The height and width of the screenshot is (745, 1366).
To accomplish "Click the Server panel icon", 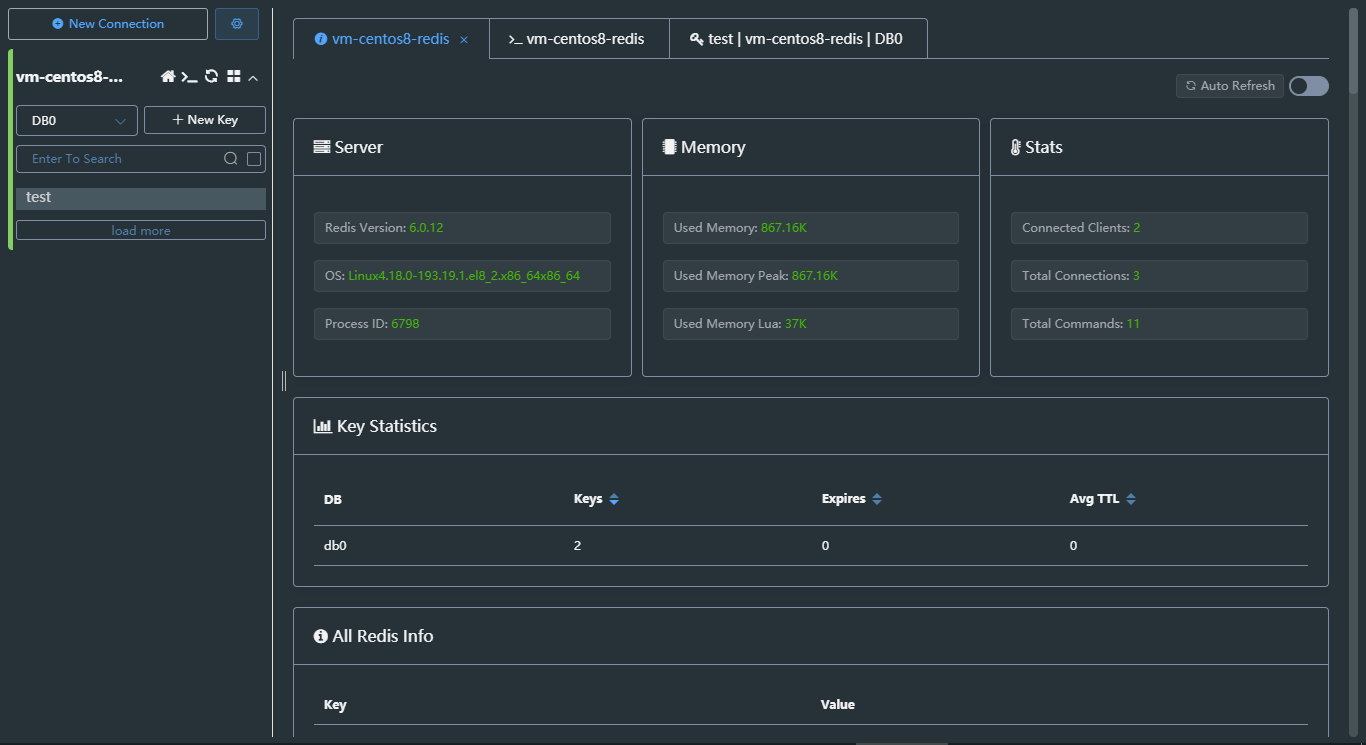I will [x=322, y=147].
